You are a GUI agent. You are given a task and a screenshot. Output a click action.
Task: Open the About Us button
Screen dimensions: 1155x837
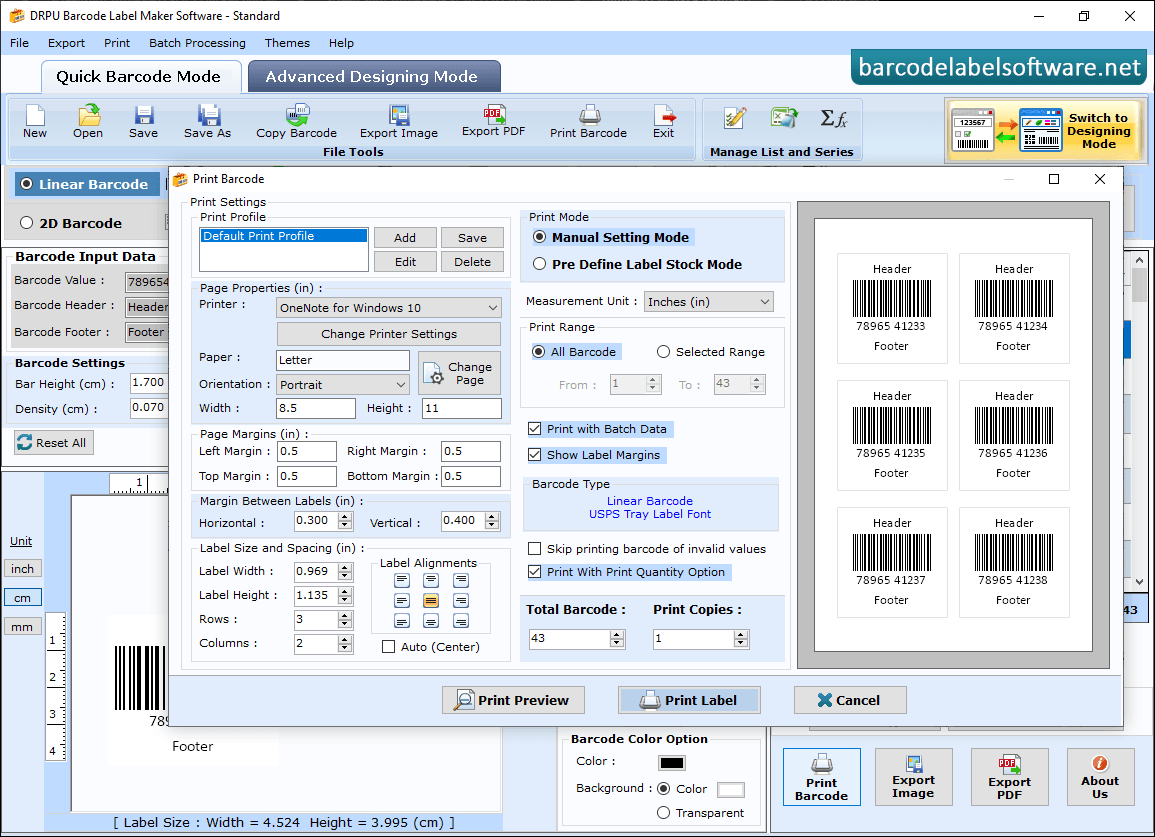pos(1100,777)
